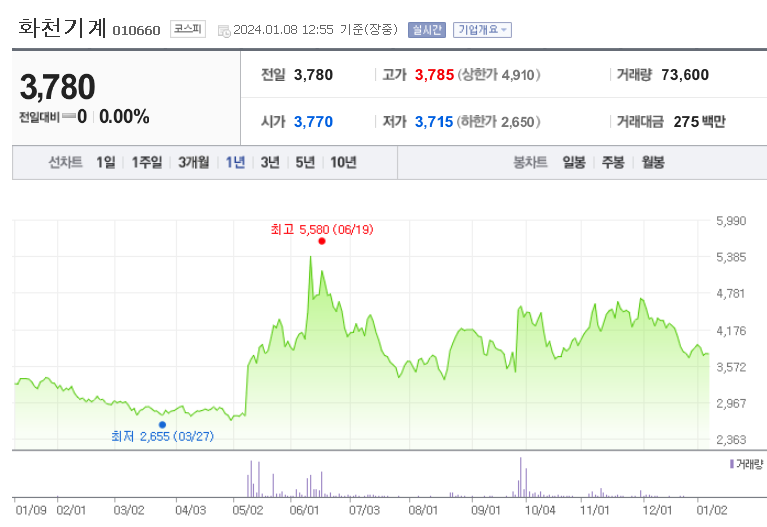767x527 pixels.
Task: Click the blue 최저 2,655 low marker dot
Action: (162, 425)
